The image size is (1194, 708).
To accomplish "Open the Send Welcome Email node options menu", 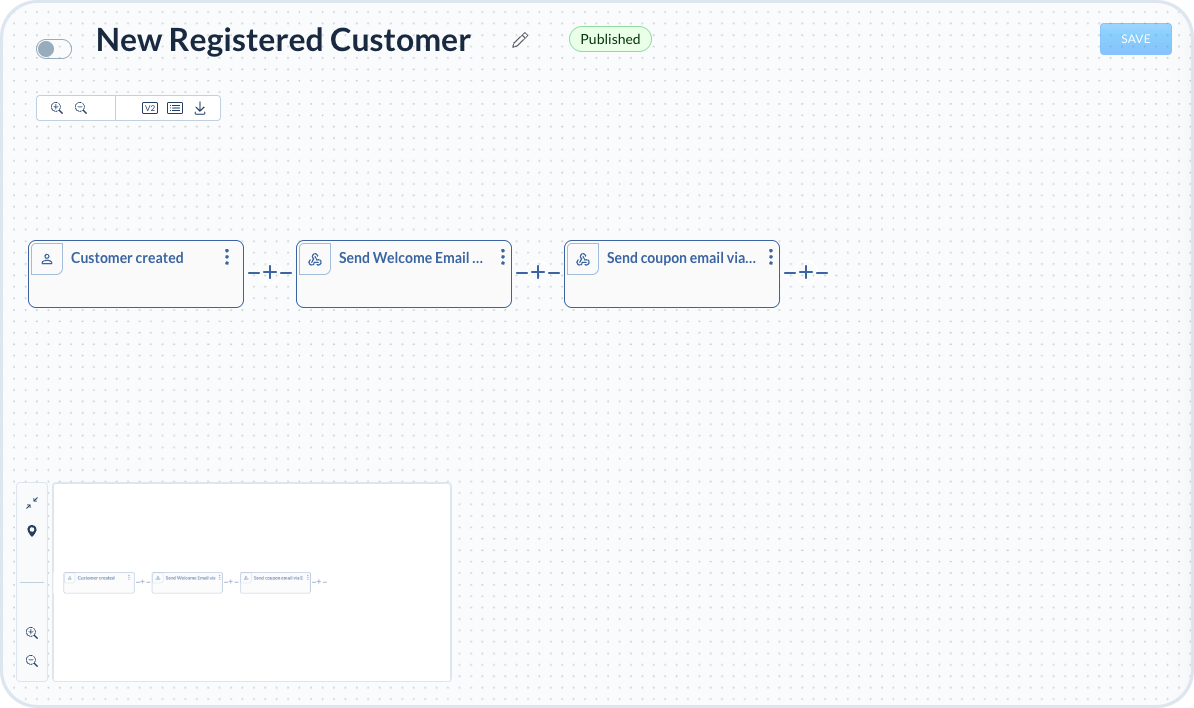I will coord(503,257).
